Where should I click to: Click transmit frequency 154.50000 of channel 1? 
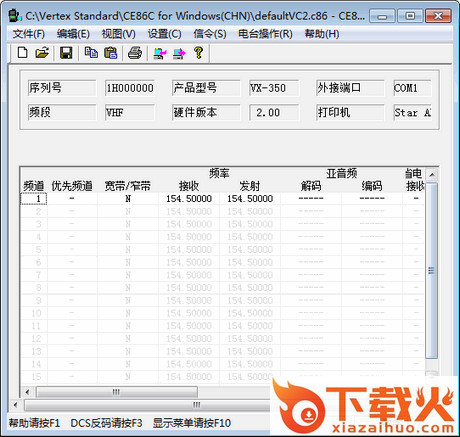click(x=250, y=199)
